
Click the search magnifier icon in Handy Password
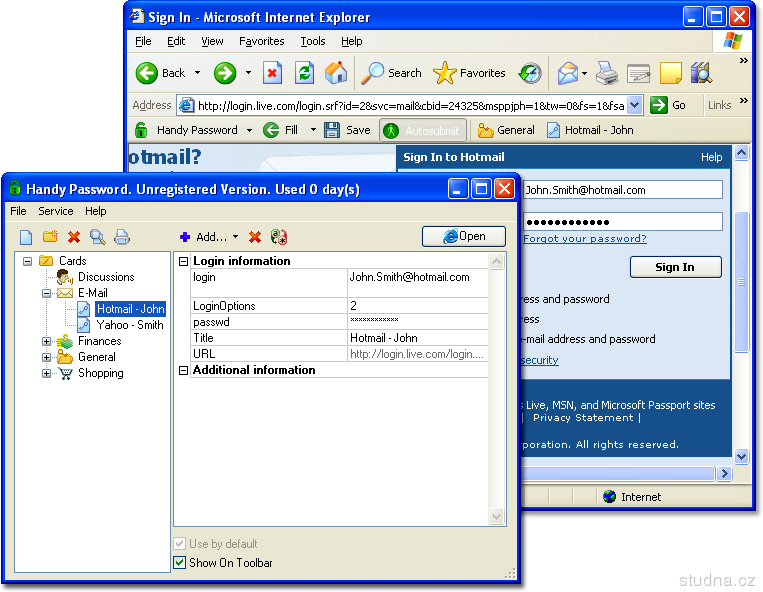[x=98, y=237]
